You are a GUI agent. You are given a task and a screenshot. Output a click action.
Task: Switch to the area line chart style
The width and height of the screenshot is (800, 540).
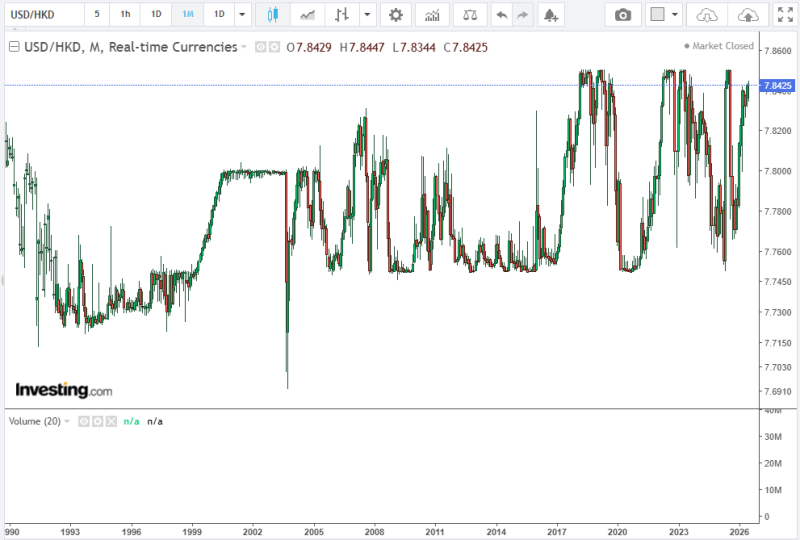[x=307, y=15]
